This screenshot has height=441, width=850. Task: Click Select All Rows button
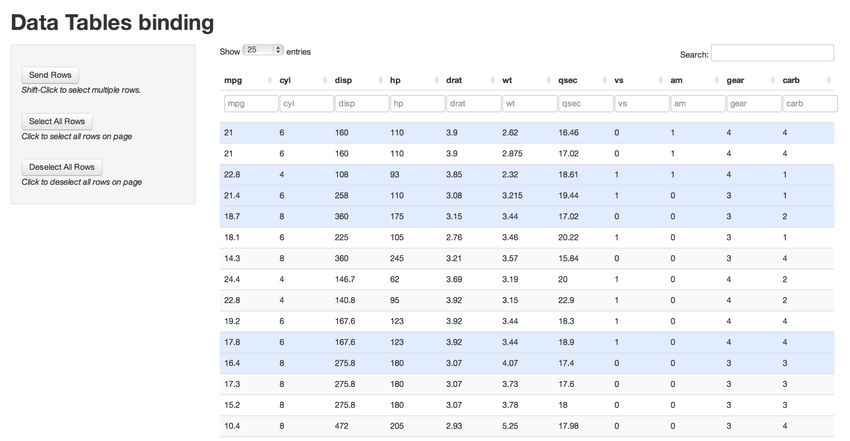pyautogui.click(x=57, y=121)
